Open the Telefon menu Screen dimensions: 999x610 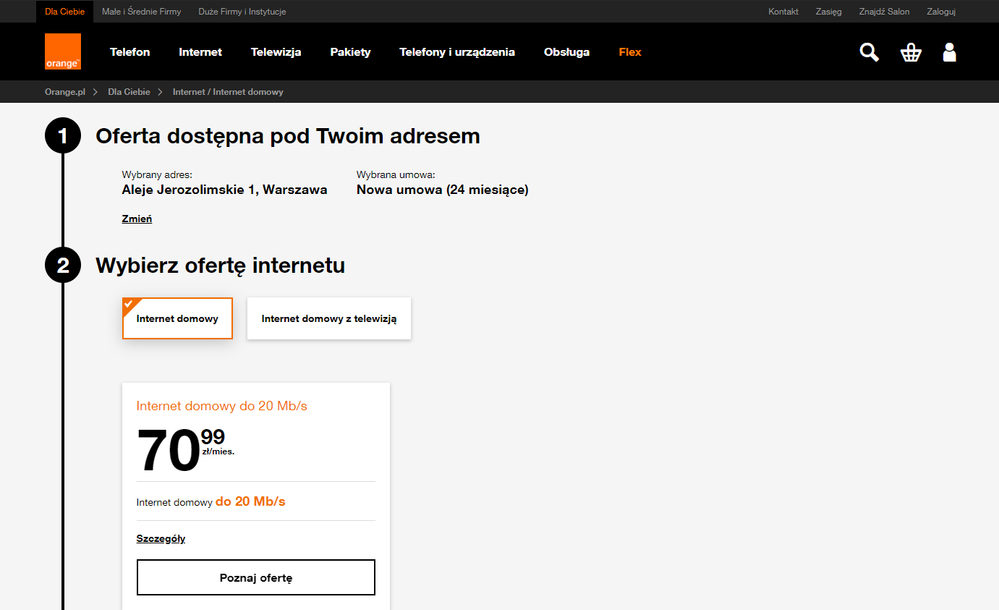coord(130,52)
